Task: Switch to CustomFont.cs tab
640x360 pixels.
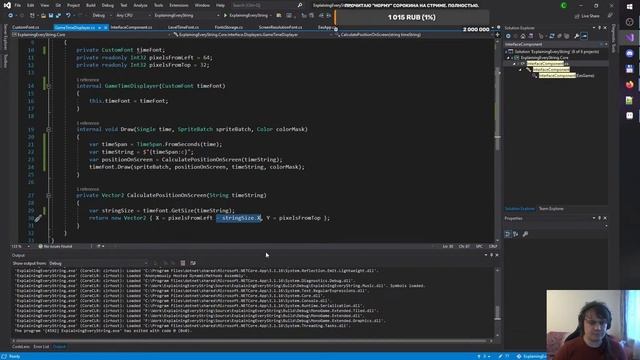Action: tap(25, 27)
